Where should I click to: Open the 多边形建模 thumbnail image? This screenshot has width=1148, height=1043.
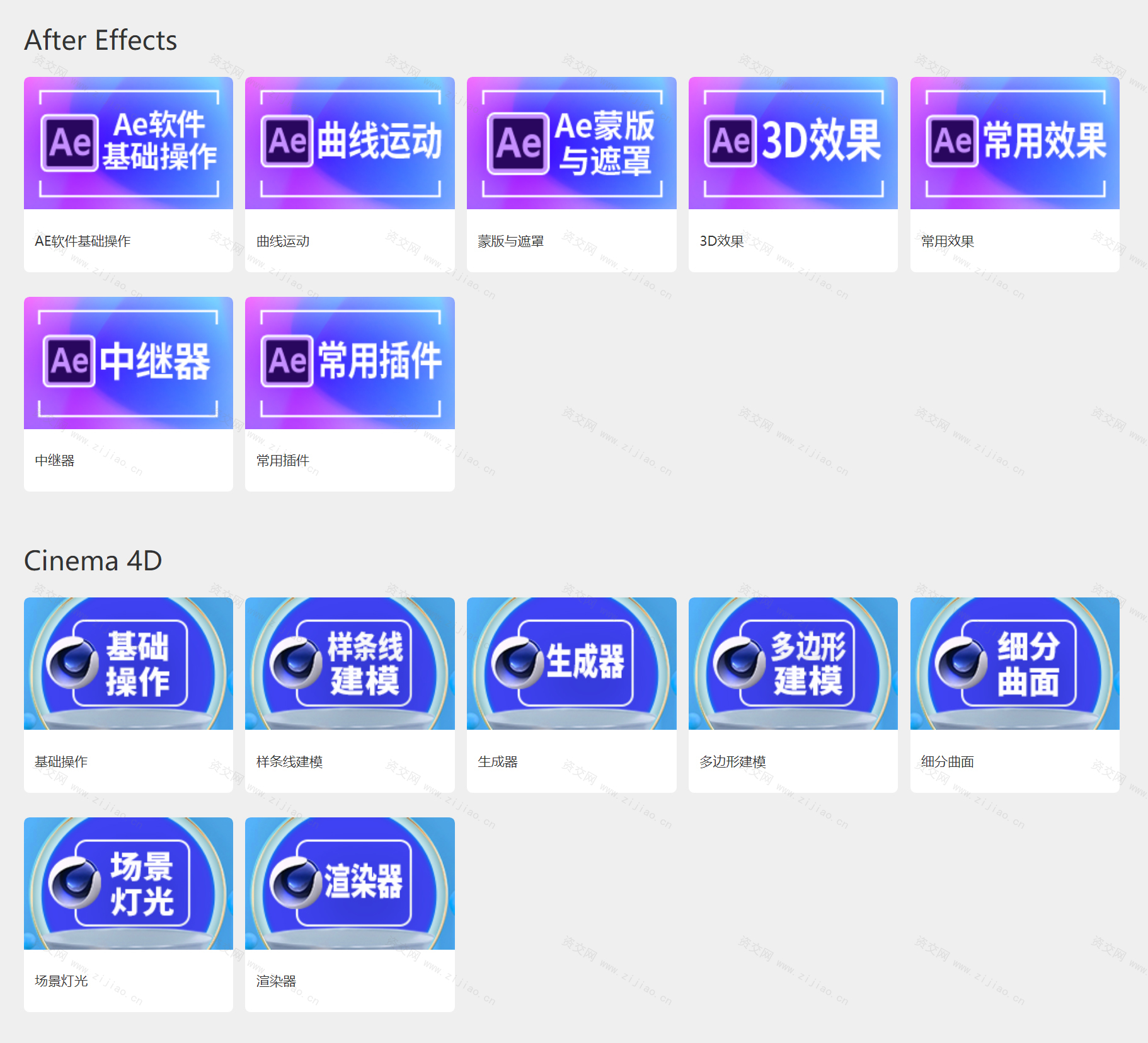(x=793, y=664)
